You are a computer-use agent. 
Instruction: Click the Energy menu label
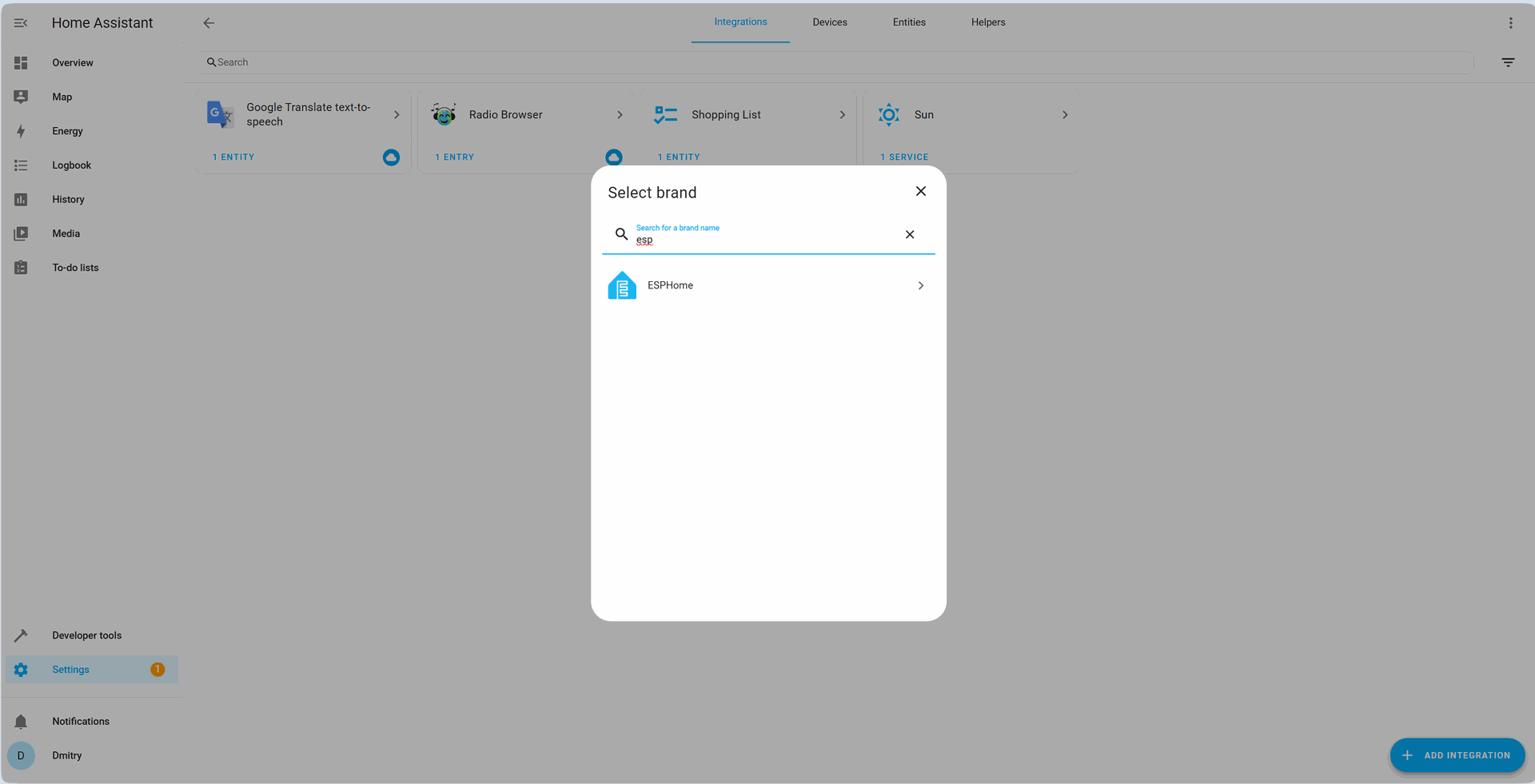pos(67,131)
